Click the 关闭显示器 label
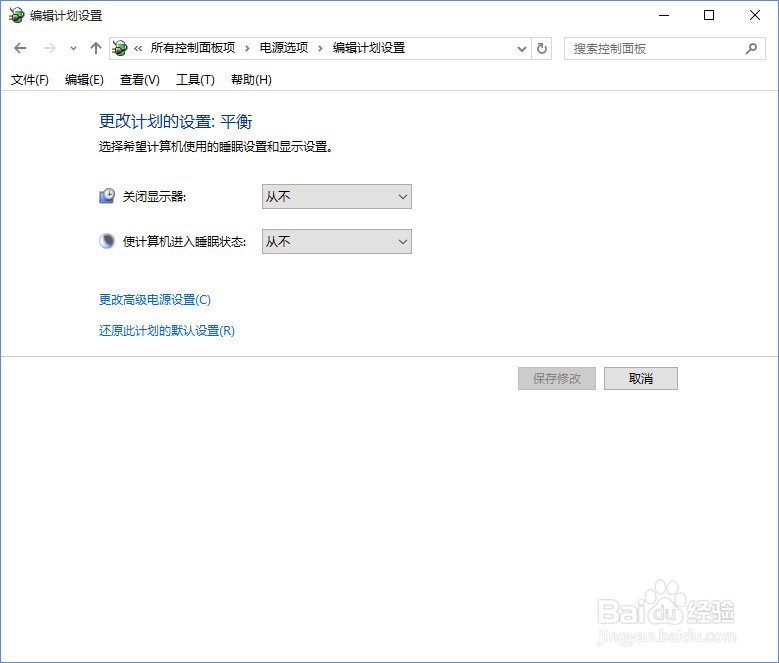 154,197
